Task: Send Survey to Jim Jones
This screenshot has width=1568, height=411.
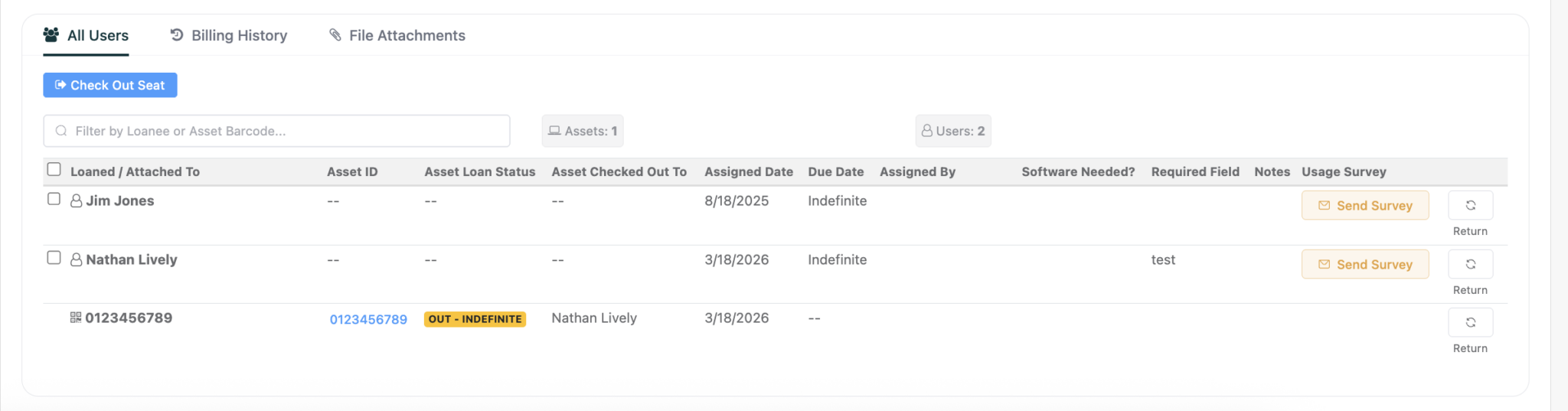Action: tap(1364, 205)
